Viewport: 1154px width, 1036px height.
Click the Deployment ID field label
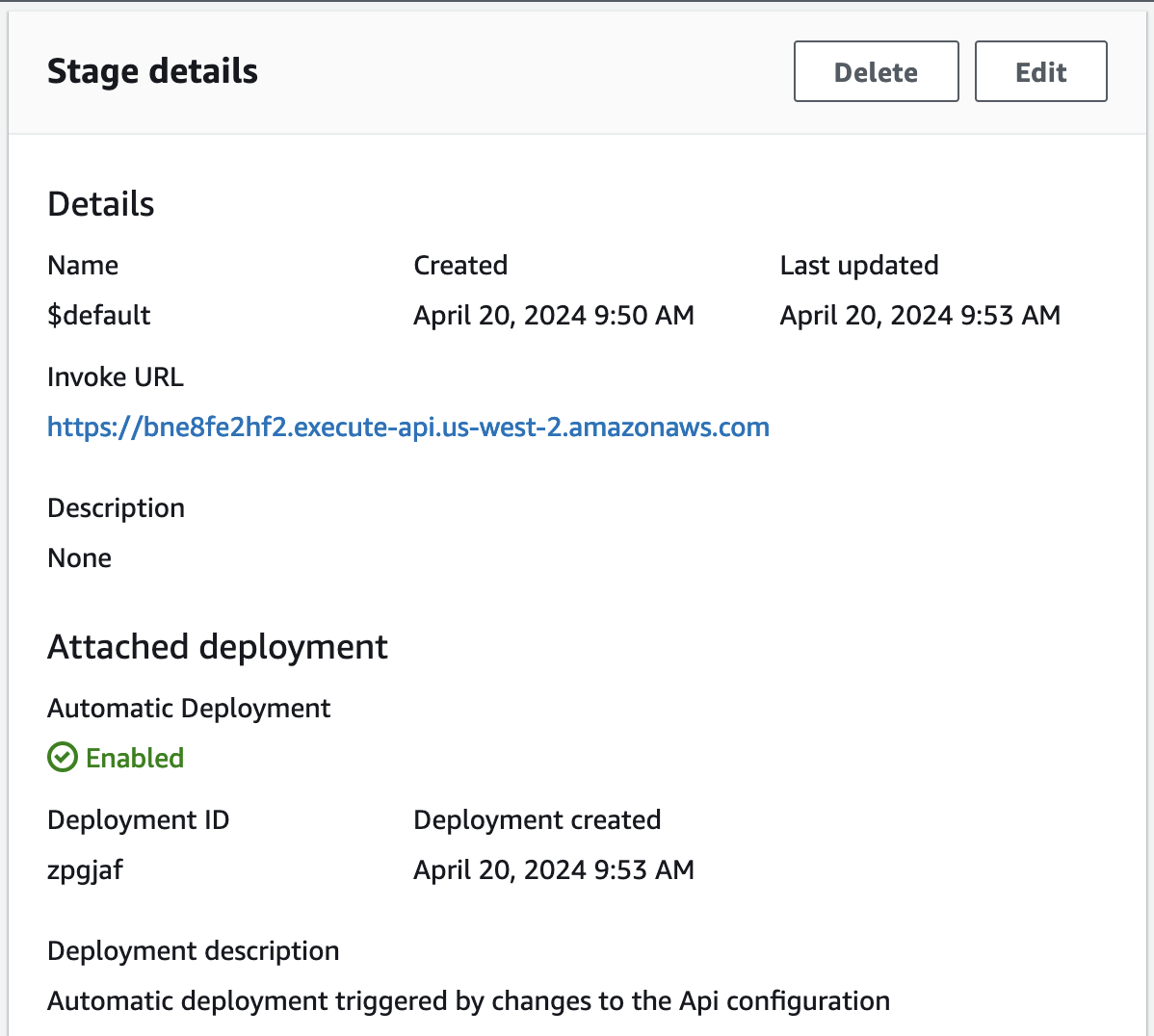pyautogui.click(x=139, y=819)
